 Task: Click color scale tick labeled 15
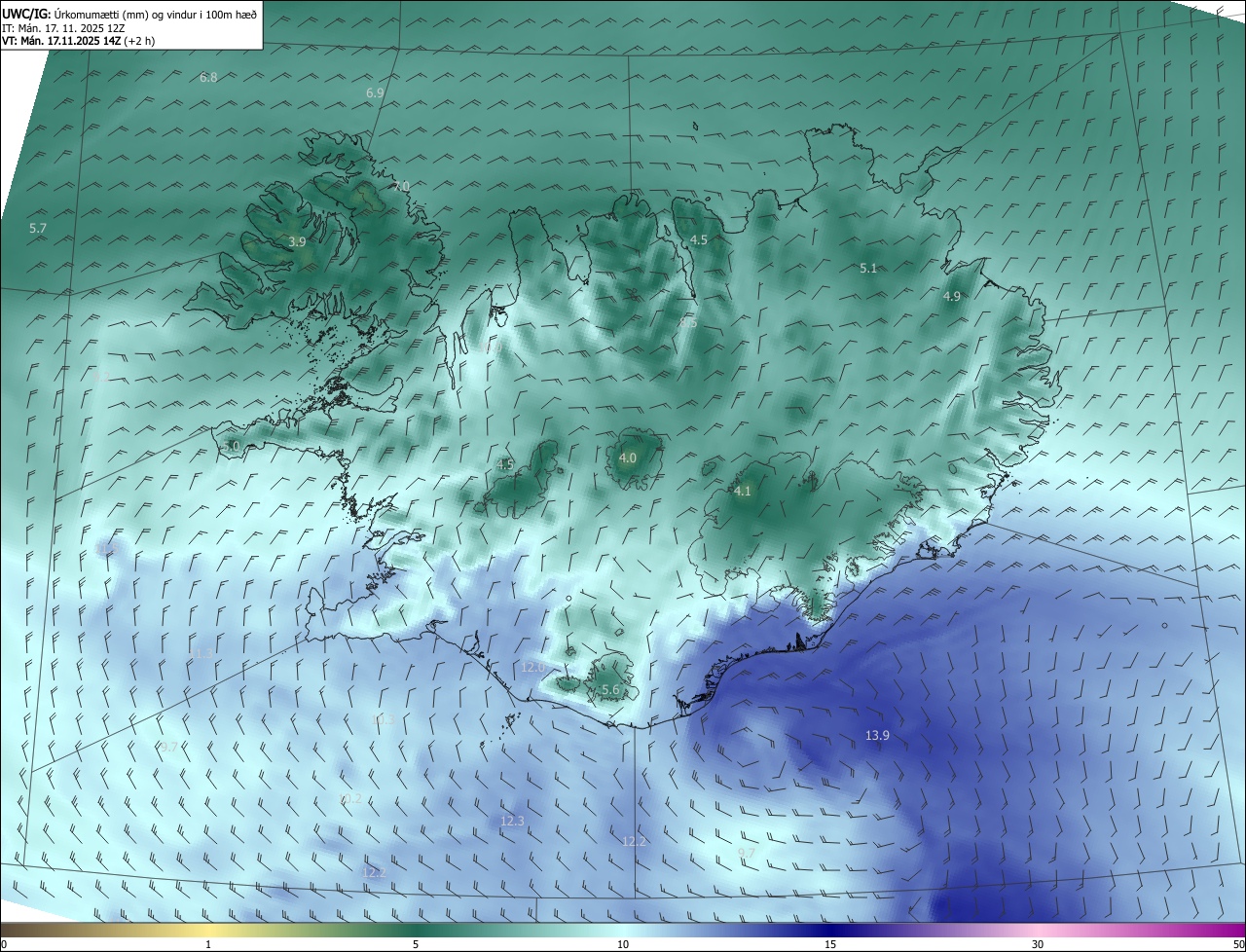tap(830, 944)
